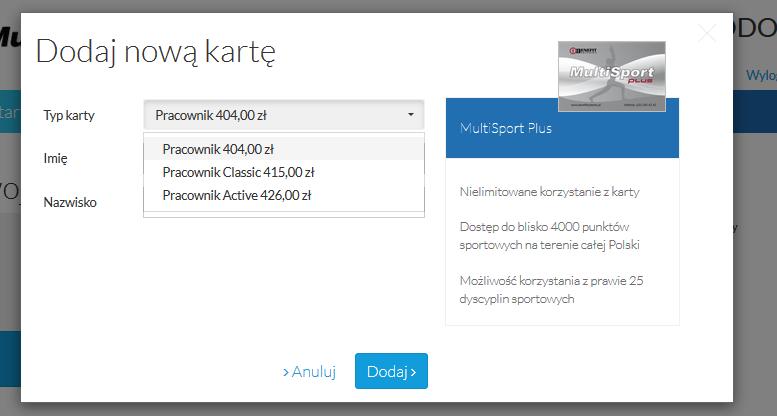Viewport: 777px width, 416px height.
Task: Cancel with the Anuluj link
Action: (x=309, y=371)
